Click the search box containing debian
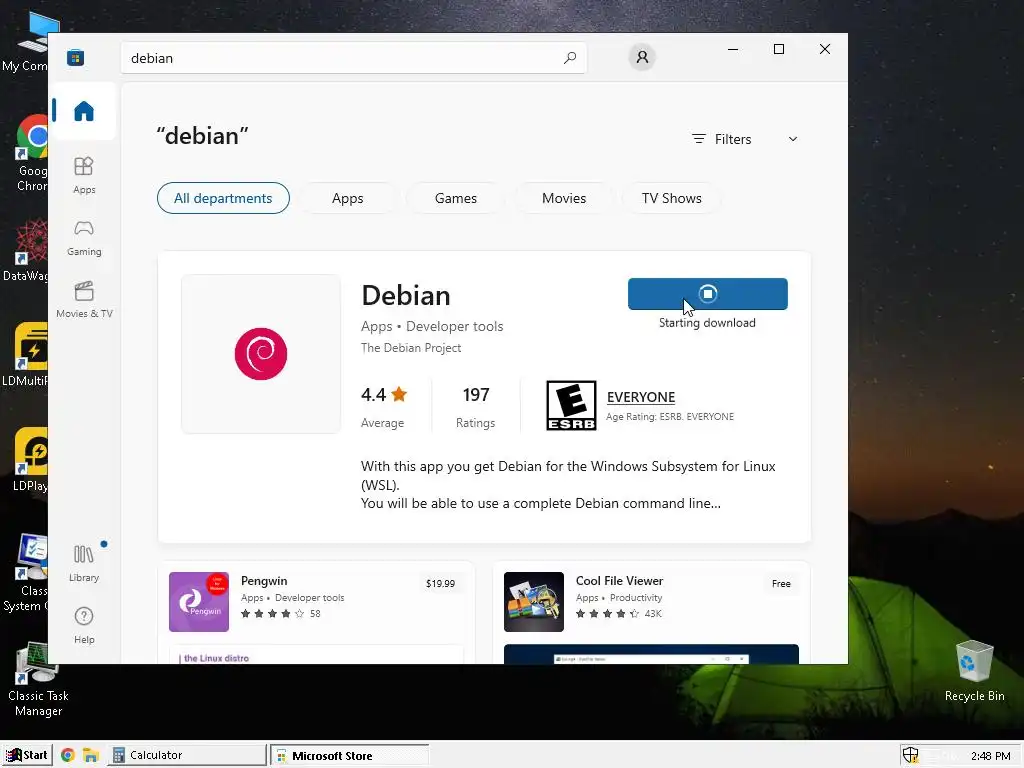This screenshot has width=1024, height=768. (x=353, y=57)
